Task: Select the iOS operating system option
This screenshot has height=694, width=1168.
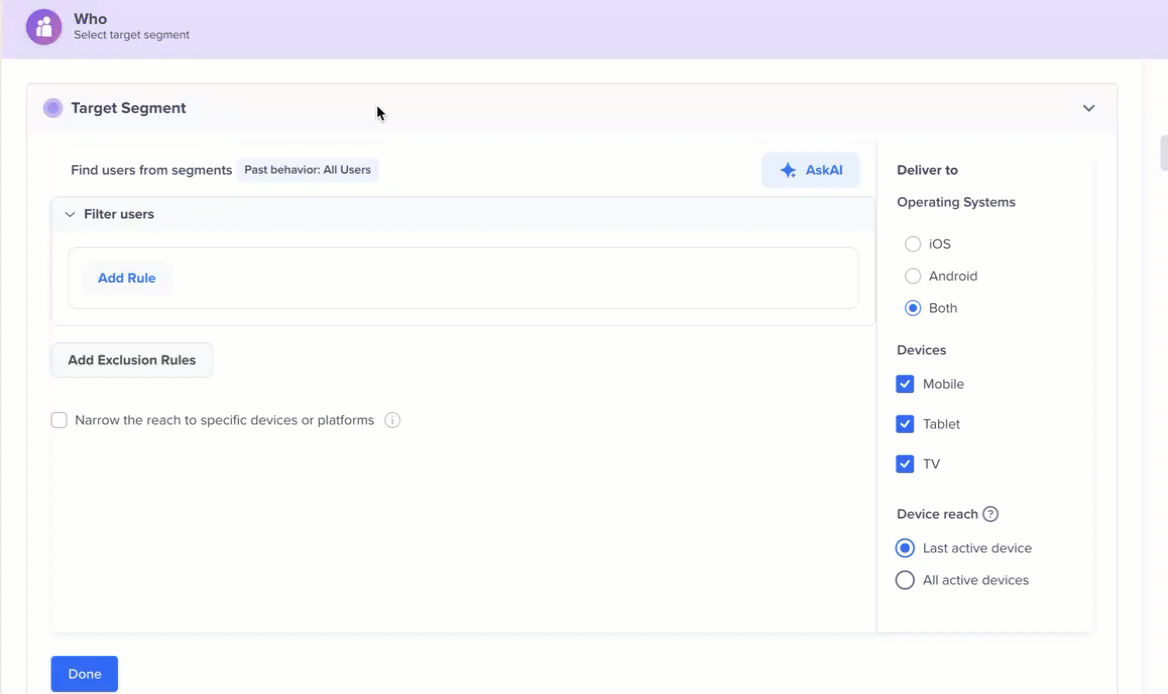Action: point(912,244)
